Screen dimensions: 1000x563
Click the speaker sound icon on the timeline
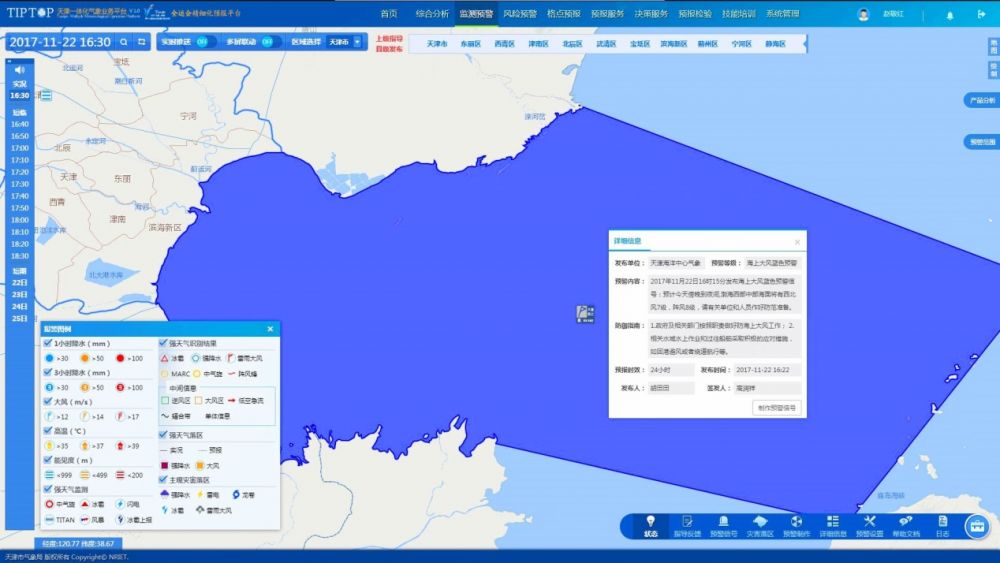(x=19, y=69)
